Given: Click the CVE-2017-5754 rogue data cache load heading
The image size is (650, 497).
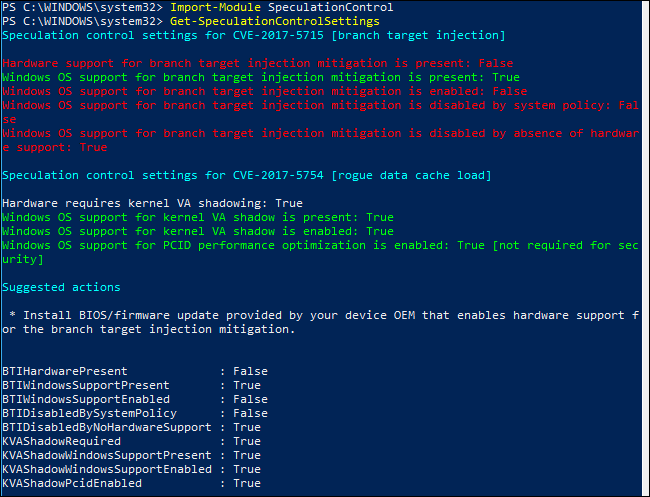Looking at the screenshot, I should point(246,175).
